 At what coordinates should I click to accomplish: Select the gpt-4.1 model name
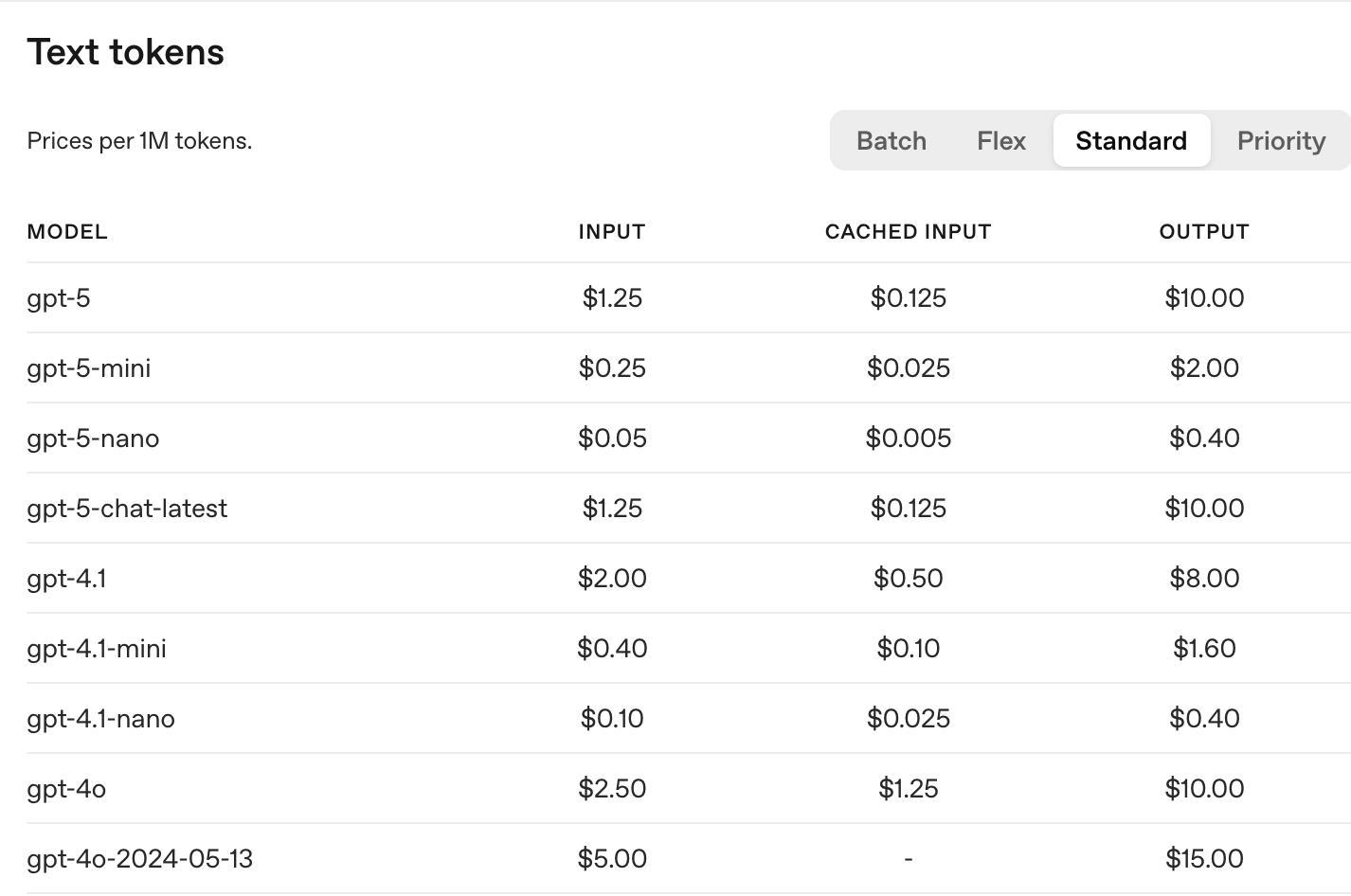point(66,579)
